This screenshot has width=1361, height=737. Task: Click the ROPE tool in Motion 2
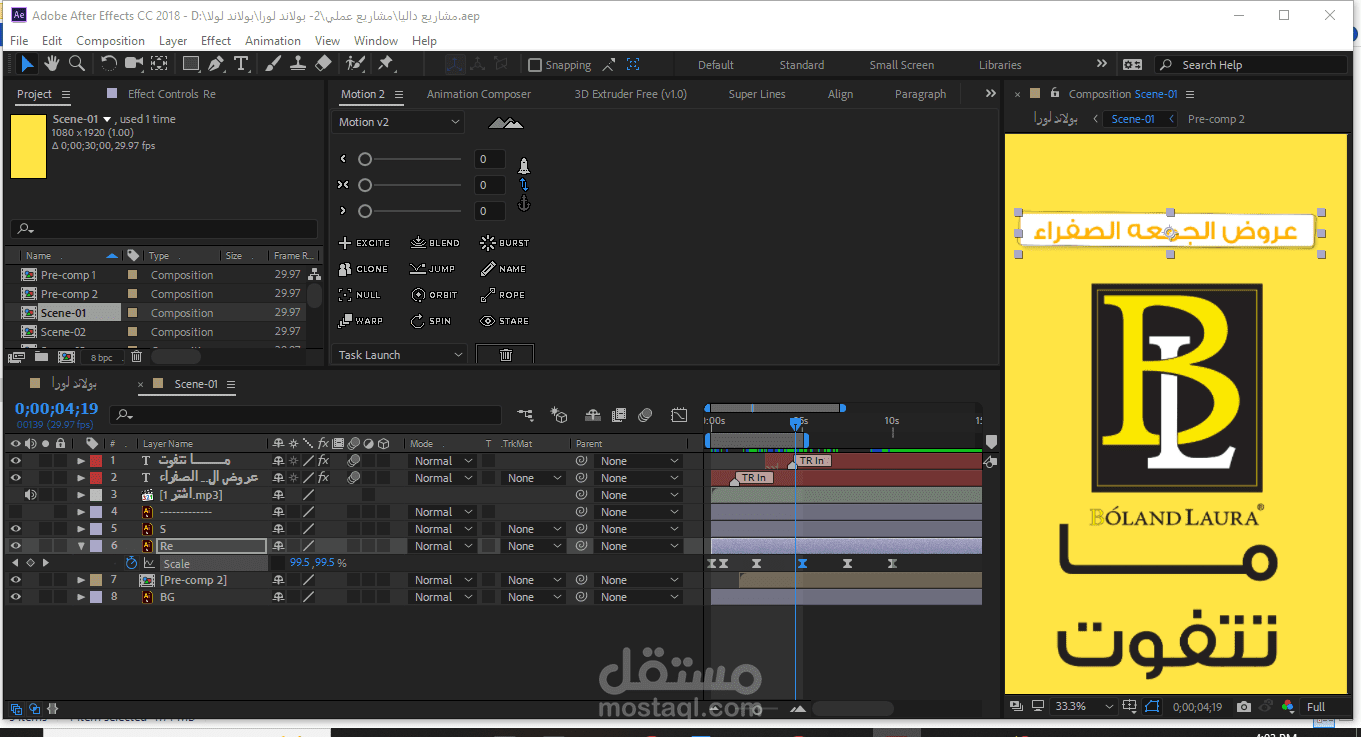pyautogui.click(x=502, y=295)
